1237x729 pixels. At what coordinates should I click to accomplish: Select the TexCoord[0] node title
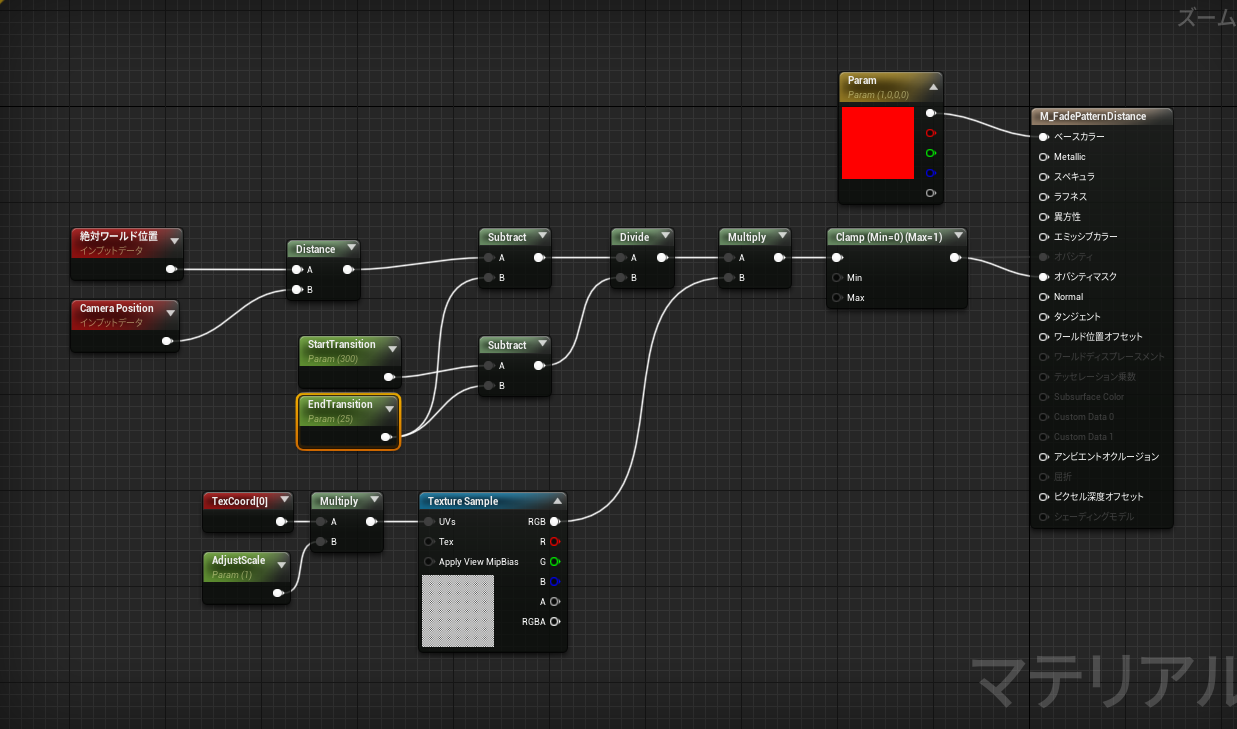pos(240,501)
